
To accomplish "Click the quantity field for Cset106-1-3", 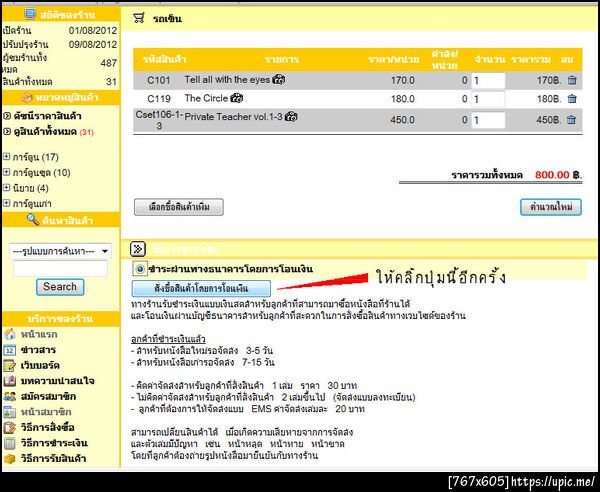I will pos(488,120).
